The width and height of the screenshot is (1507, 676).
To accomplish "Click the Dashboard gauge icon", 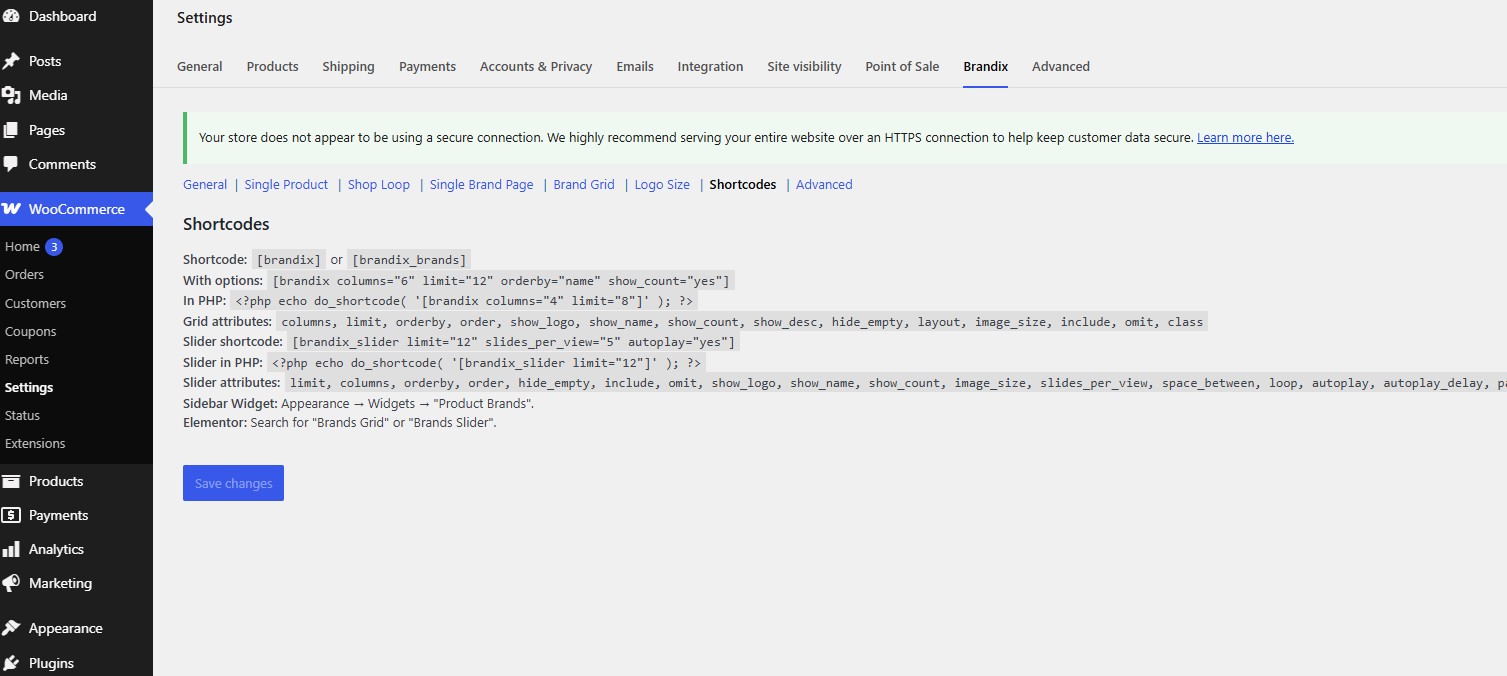I will (11, 16).
